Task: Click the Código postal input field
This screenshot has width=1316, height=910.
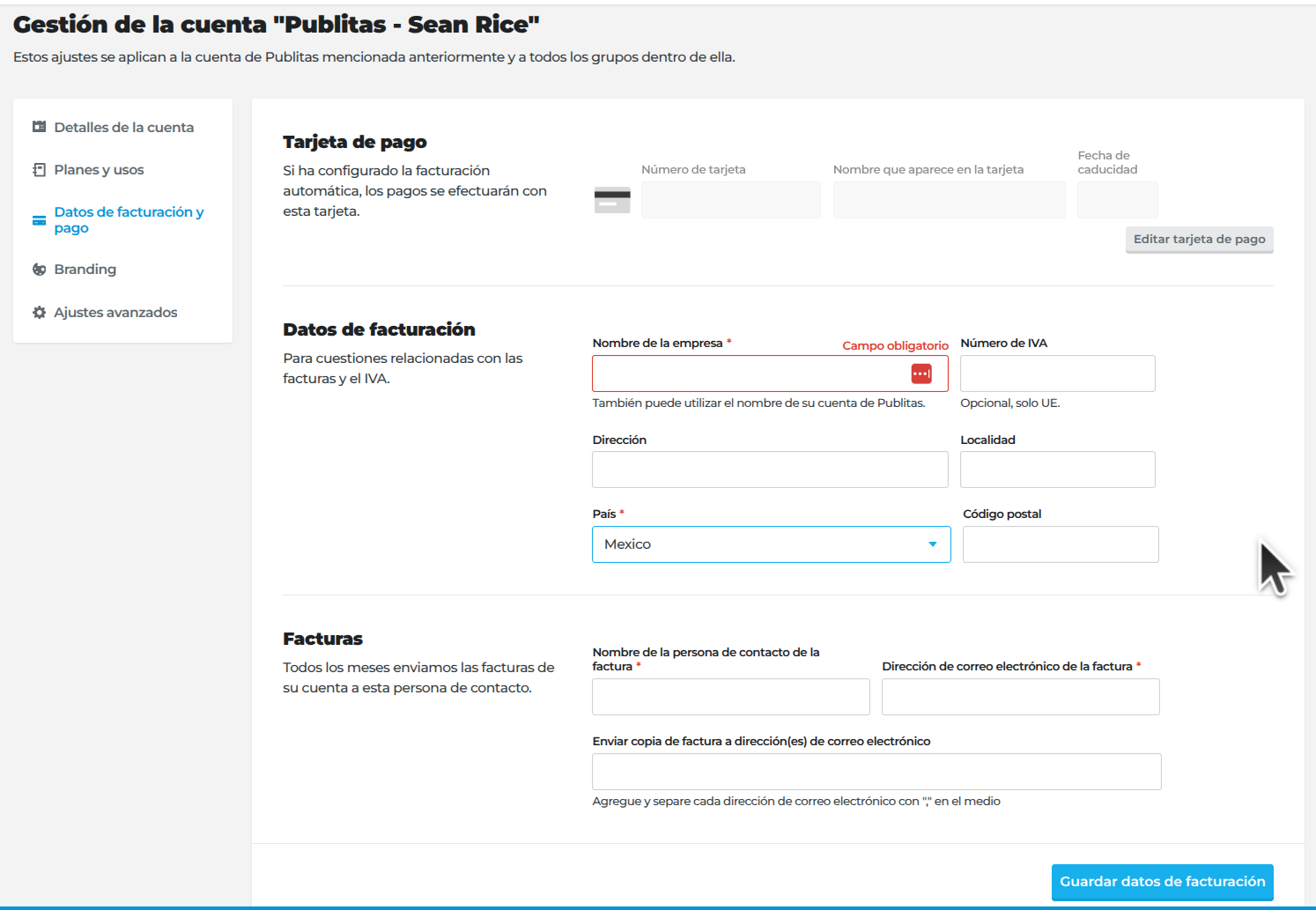Action: pyautogui.click(x=1061, y=544)
